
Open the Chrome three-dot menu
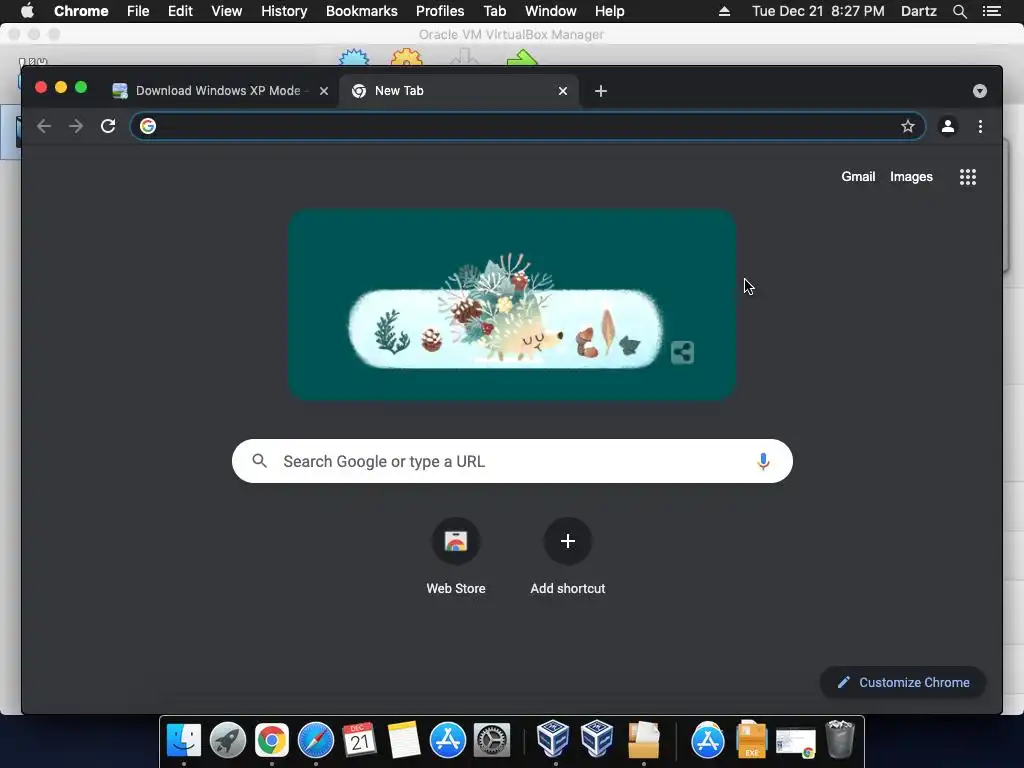(x=980, y=126)
